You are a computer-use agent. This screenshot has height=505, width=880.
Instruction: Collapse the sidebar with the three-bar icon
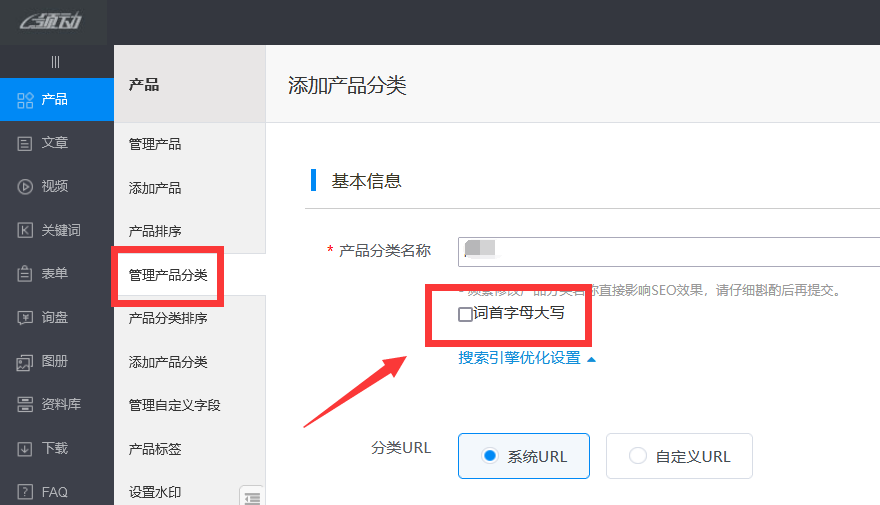[55, 62]
